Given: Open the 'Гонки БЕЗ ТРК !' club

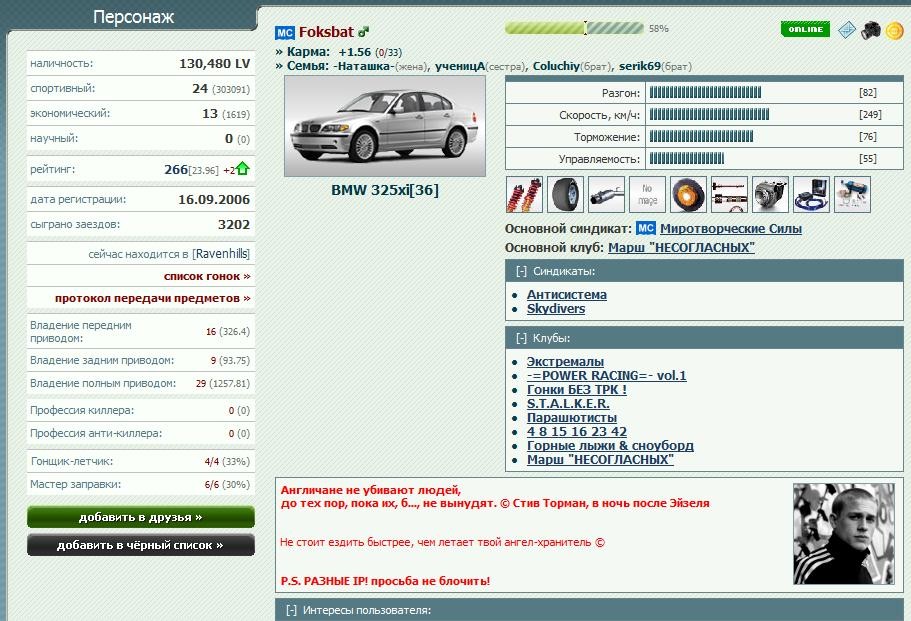Looking at the screenshot, I should coord(576,390).
